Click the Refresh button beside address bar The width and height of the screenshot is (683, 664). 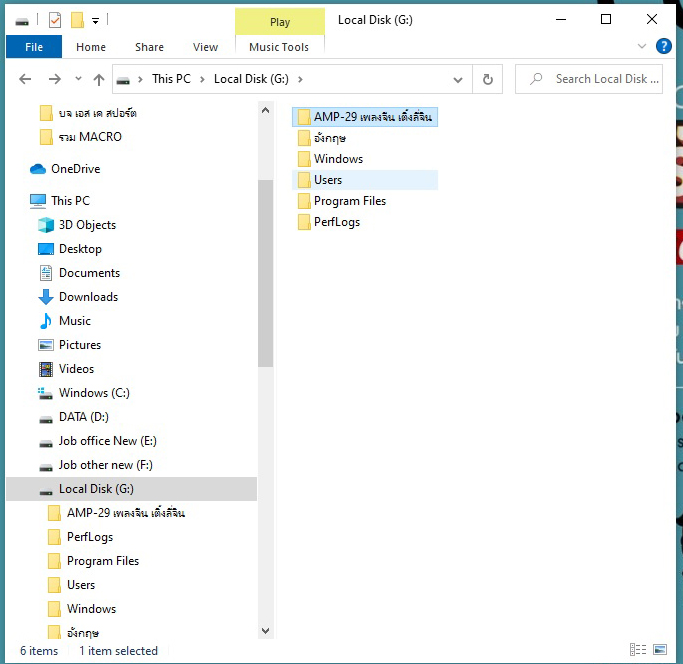click(488, 79)
